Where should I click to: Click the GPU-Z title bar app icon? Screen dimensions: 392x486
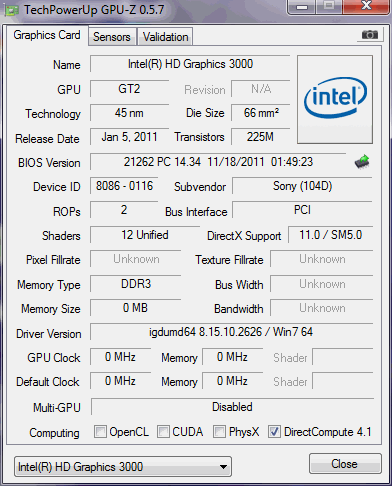click(11, 10)
